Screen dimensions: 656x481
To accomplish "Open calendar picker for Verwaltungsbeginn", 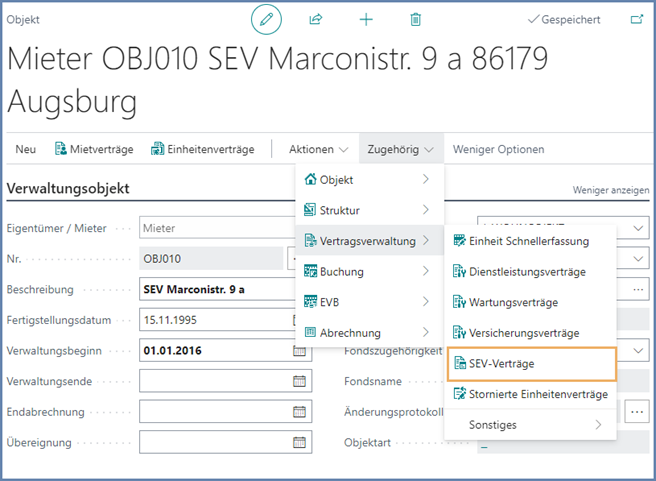I will (299, 351).
